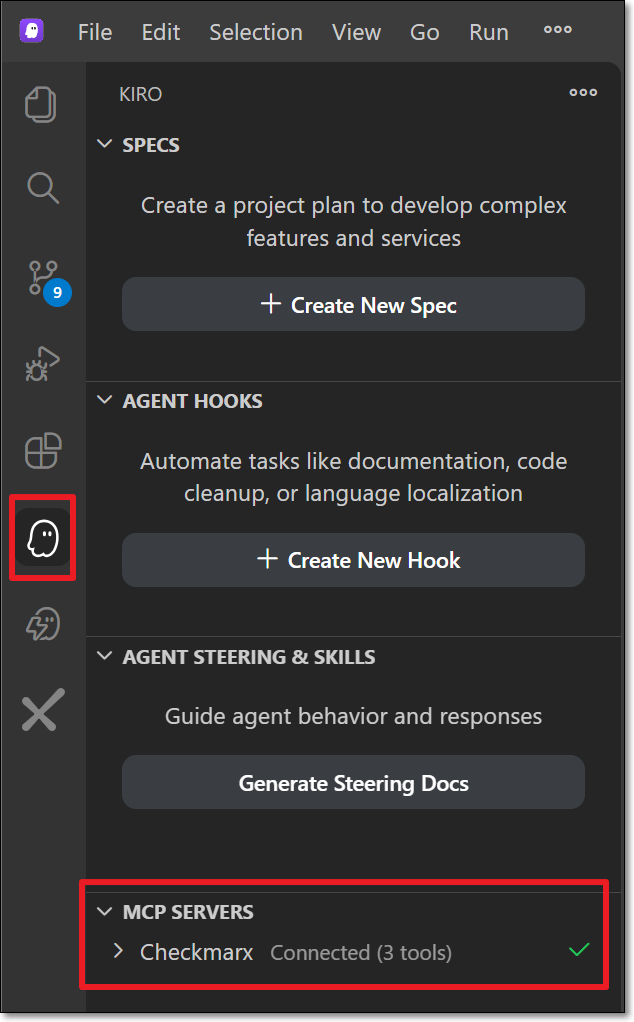Click the Kiro logo in title bar
Image resolution: width=634 pixels, height=1022 pixels.
[x=31, y=31]
